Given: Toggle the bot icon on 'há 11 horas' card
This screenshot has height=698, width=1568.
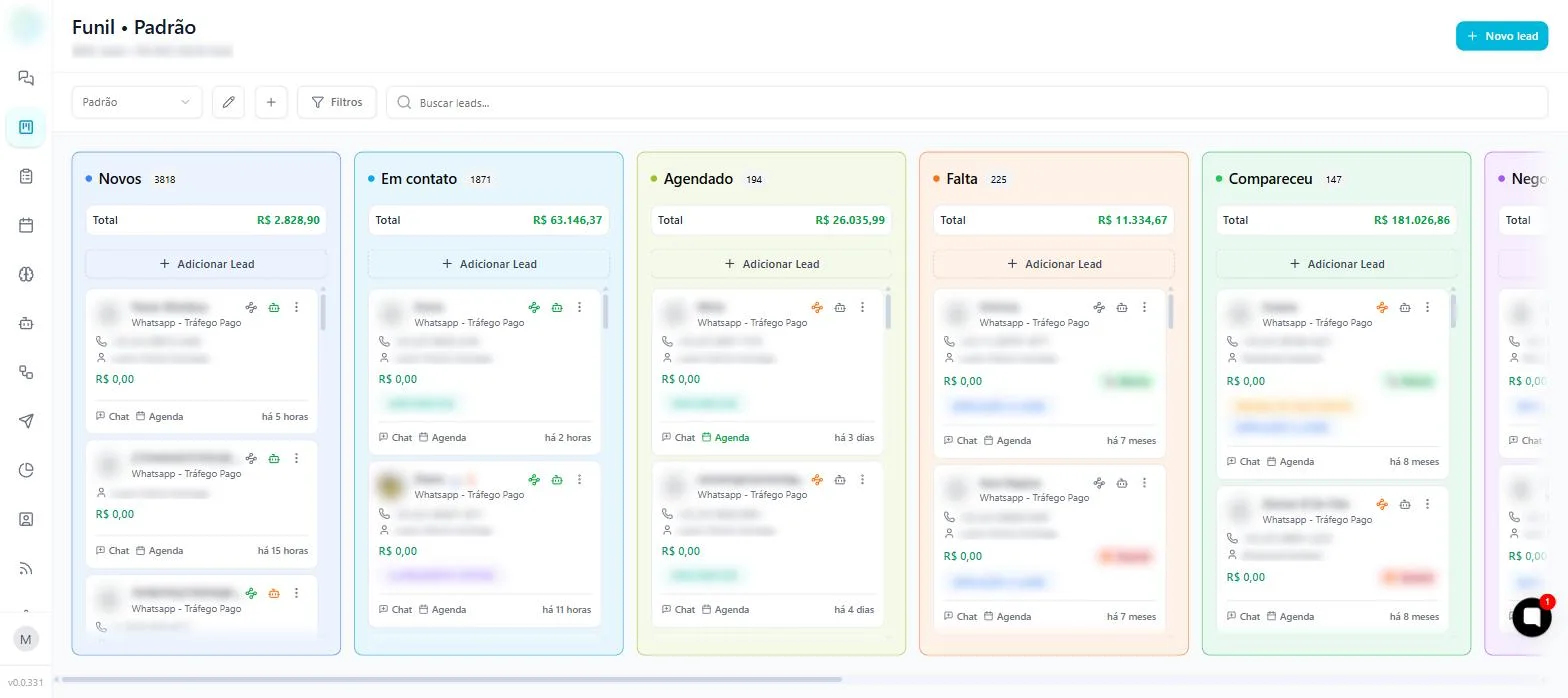Looking at the screenshot, I should pos(557,479).
